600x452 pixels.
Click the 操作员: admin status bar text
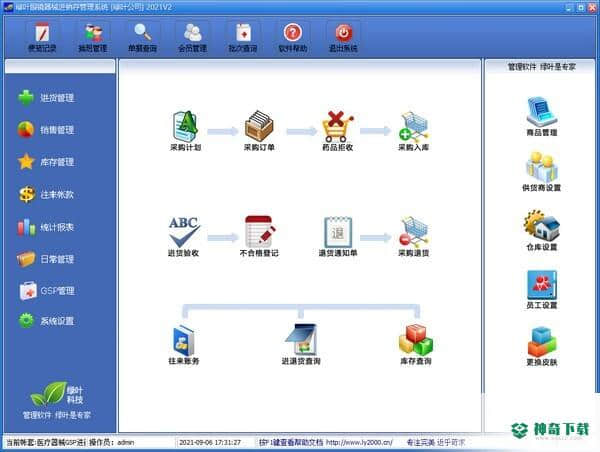pyautogui.click(x=112, y=442)
